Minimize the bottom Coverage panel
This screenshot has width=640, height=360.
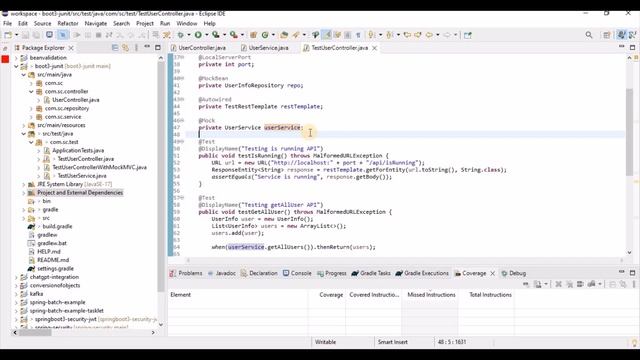click(x=622, y=272)
